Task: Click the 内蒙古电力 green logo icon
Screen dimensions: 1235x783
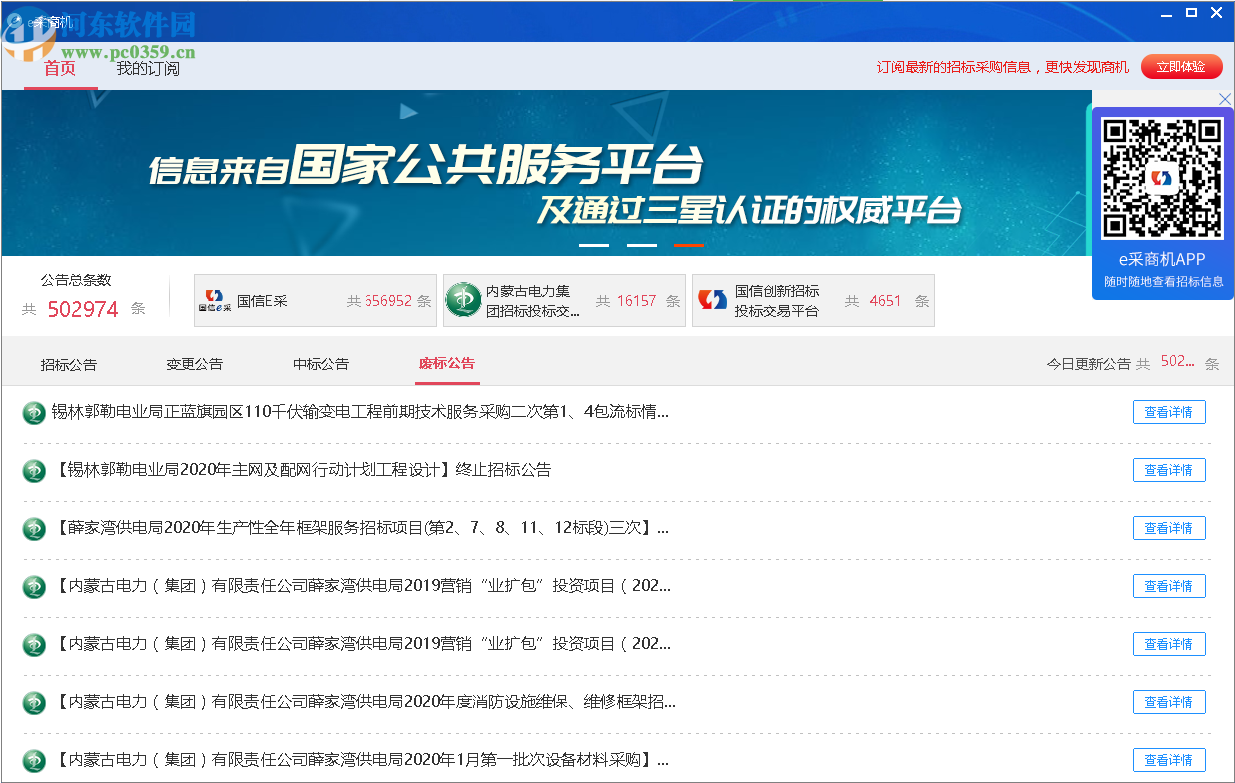Action: coord(463,300)
